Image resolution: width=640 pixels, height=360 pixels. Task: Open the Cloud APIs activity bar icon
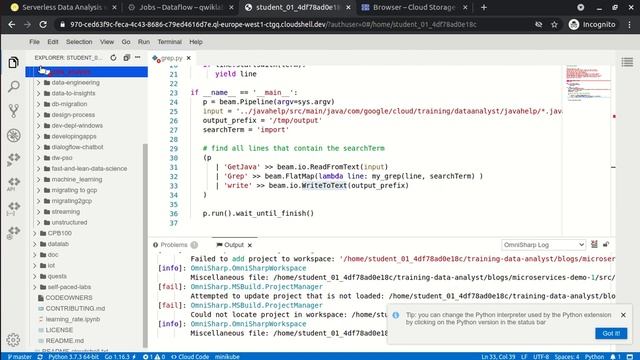pyautogui.click(x=13, y=184)
